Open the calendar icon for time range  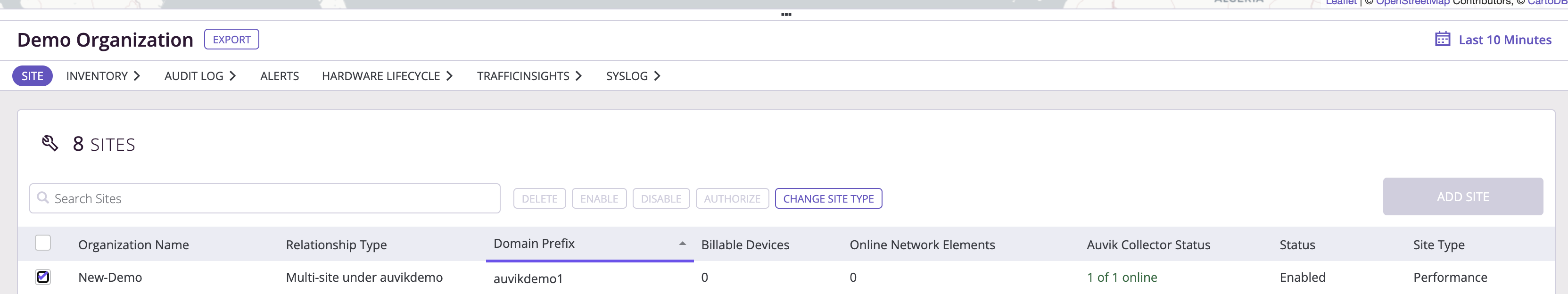1442,39
